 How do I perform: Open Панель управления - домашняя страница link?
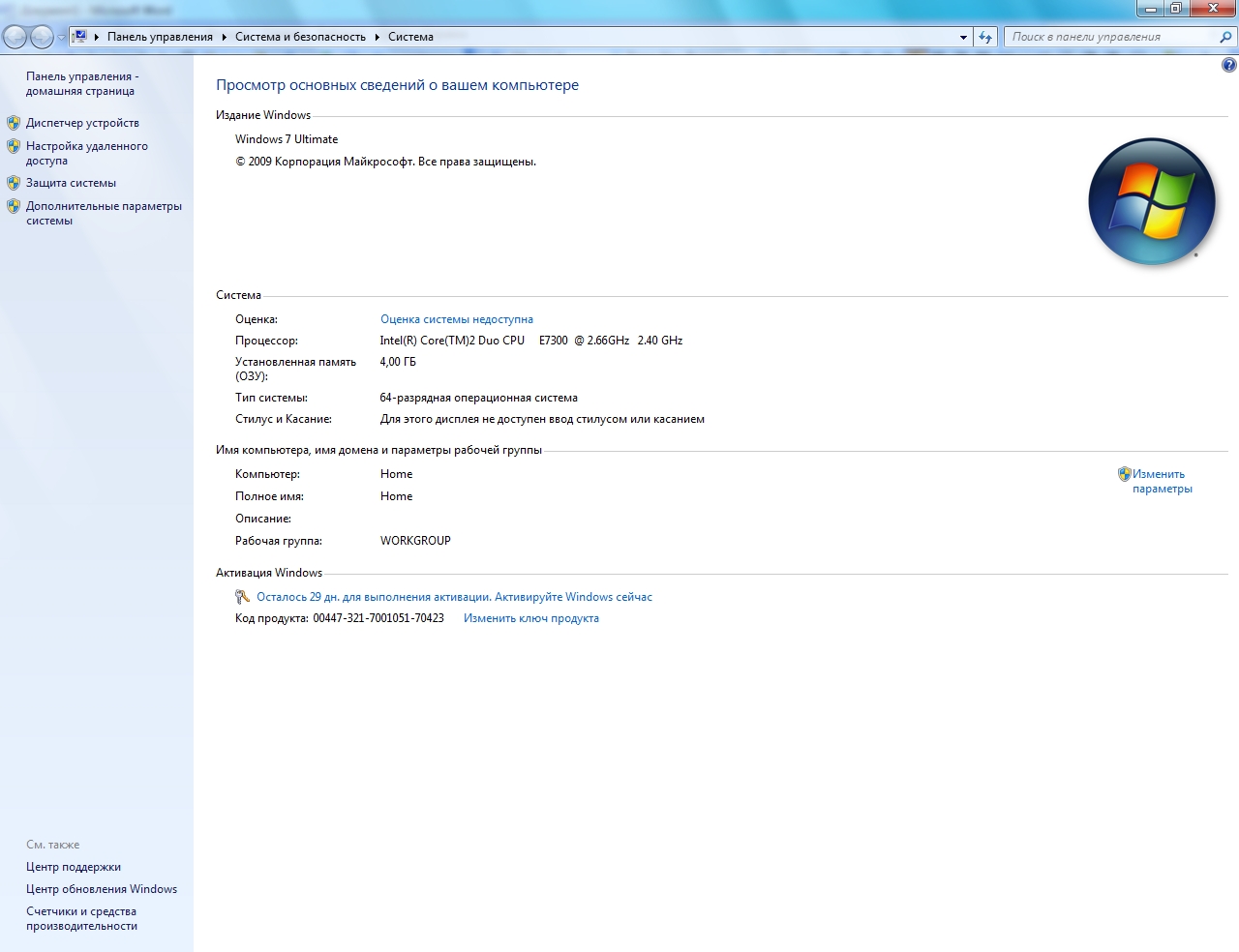82,83
